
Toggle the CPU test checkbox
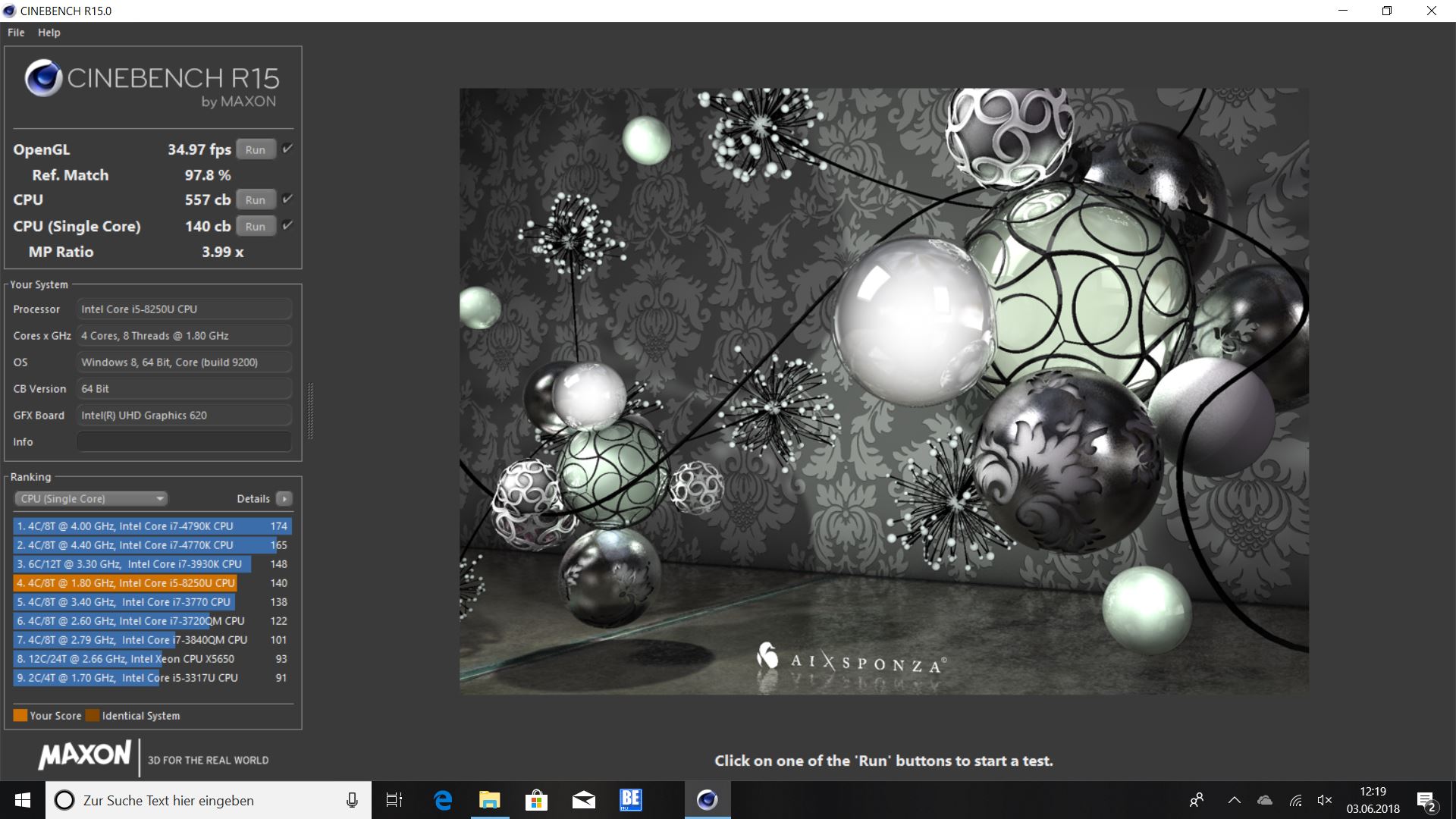click(x=287, y=199)
